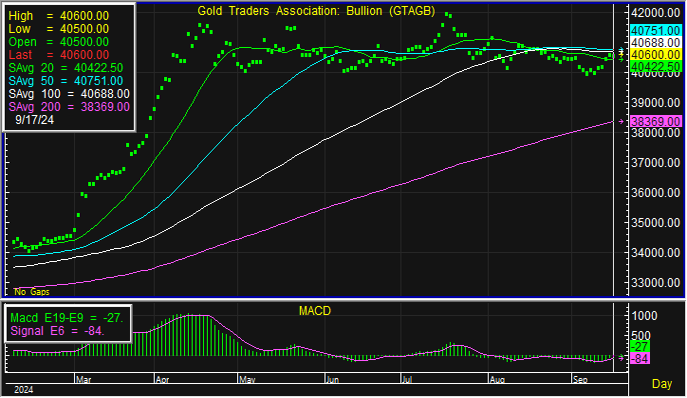Click the magenta 38369.00 price axis tag
687x398 pixels.
655,121
